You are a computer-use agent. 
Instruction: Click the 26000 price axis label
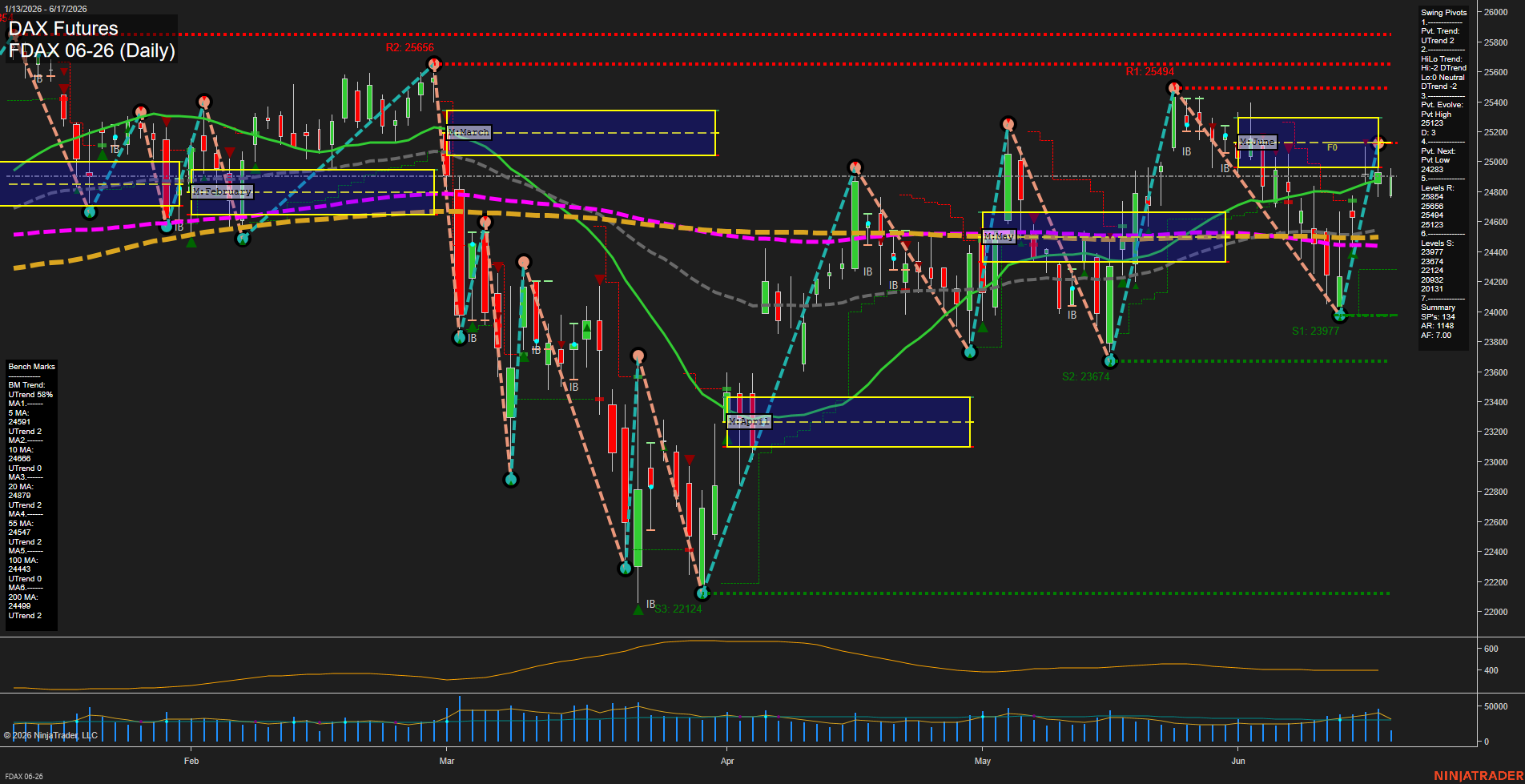click(1495, 12)
